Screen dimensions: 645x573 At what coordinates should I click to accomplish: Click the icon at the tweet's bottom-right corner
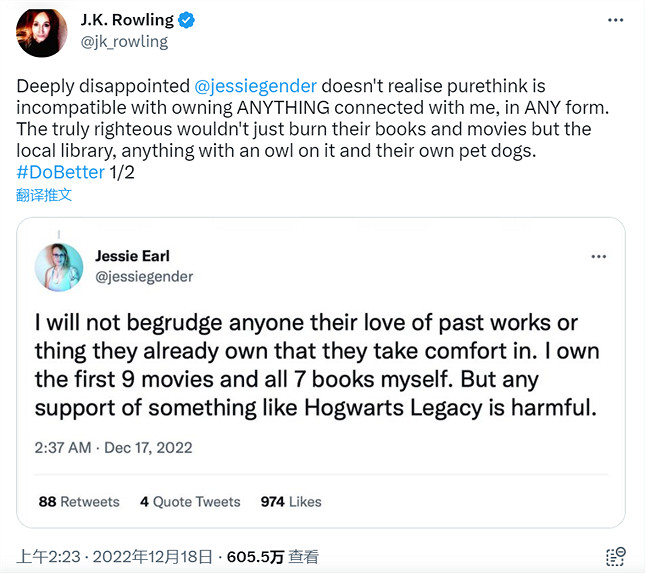coord(616,557)
